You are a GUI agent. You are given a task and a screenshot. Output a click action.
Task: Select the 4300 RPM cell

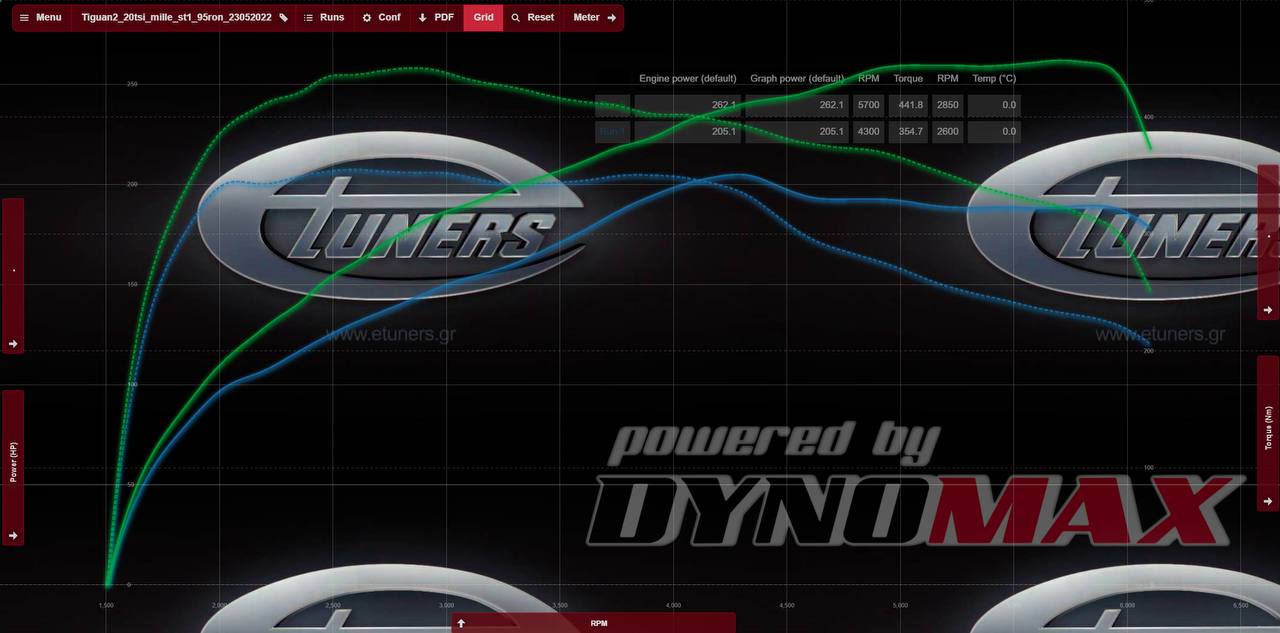point(869,131)
